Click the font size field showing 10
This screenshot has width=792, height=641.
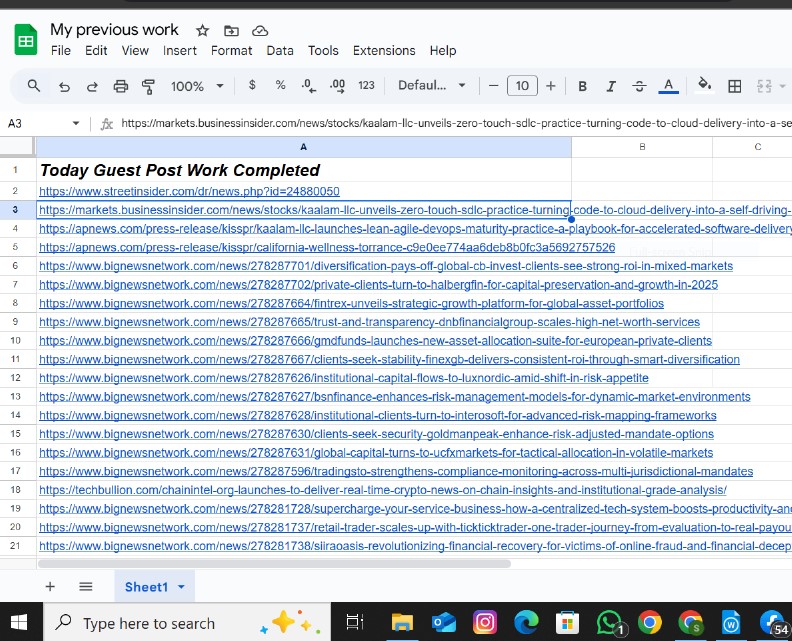(x=522, y=86)
